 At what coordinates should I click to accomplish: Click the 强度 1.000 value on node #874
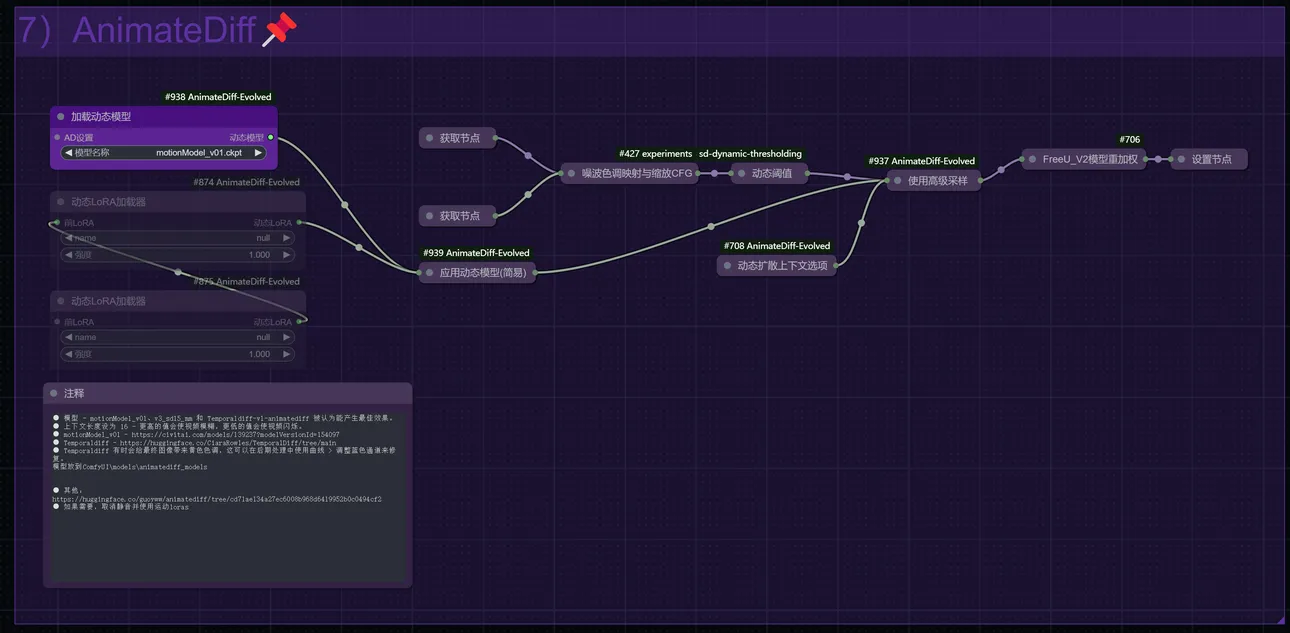pyautogui.click(x=259, y=254)
